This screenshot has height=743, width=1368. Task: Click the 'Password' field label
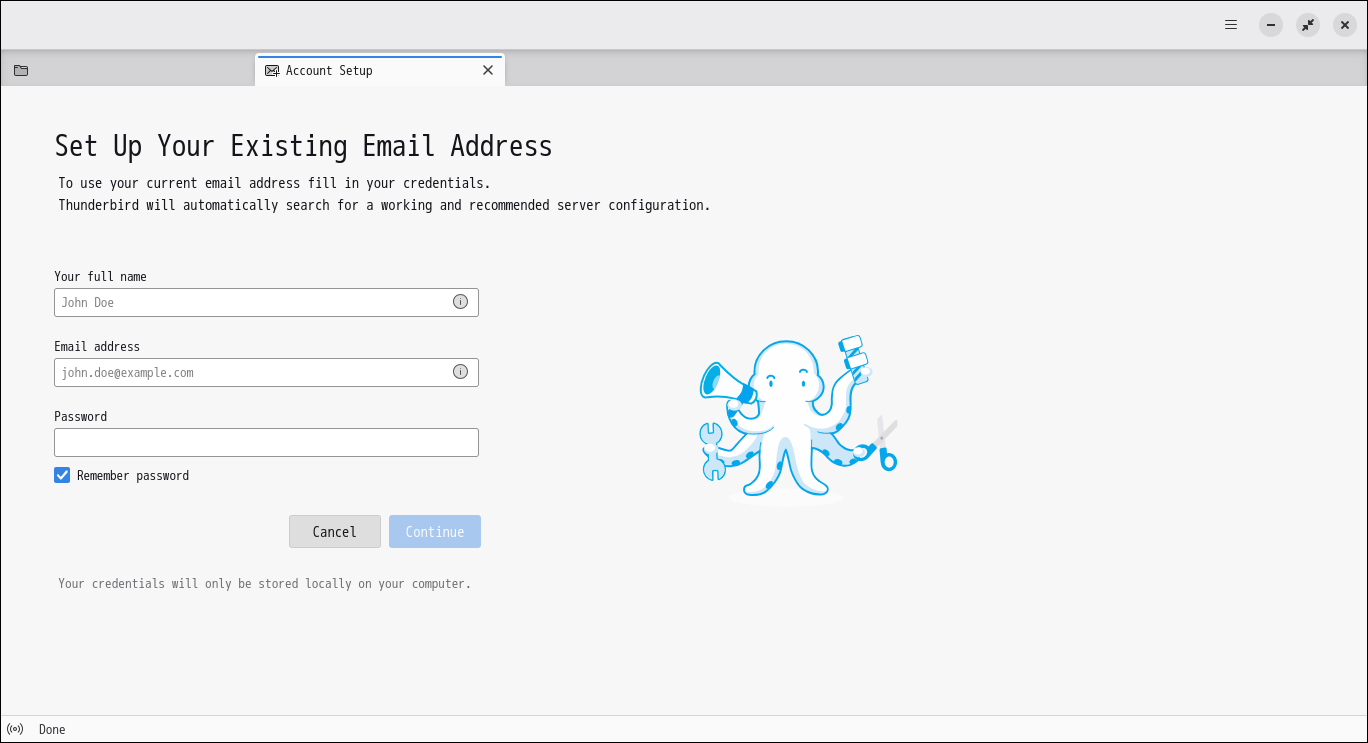pos(80,417)
